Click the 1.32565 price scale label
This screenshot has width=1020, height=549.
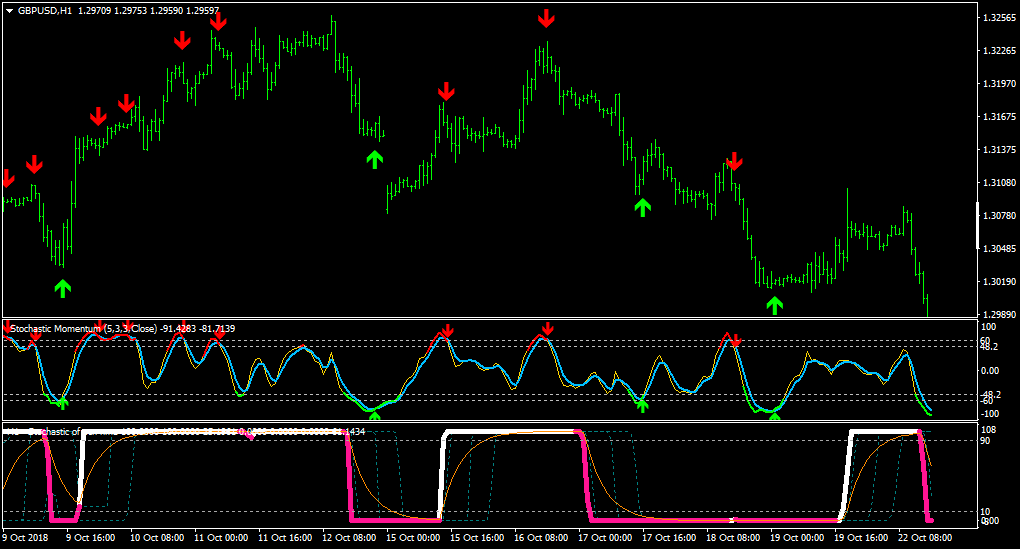pos(1000,18)
